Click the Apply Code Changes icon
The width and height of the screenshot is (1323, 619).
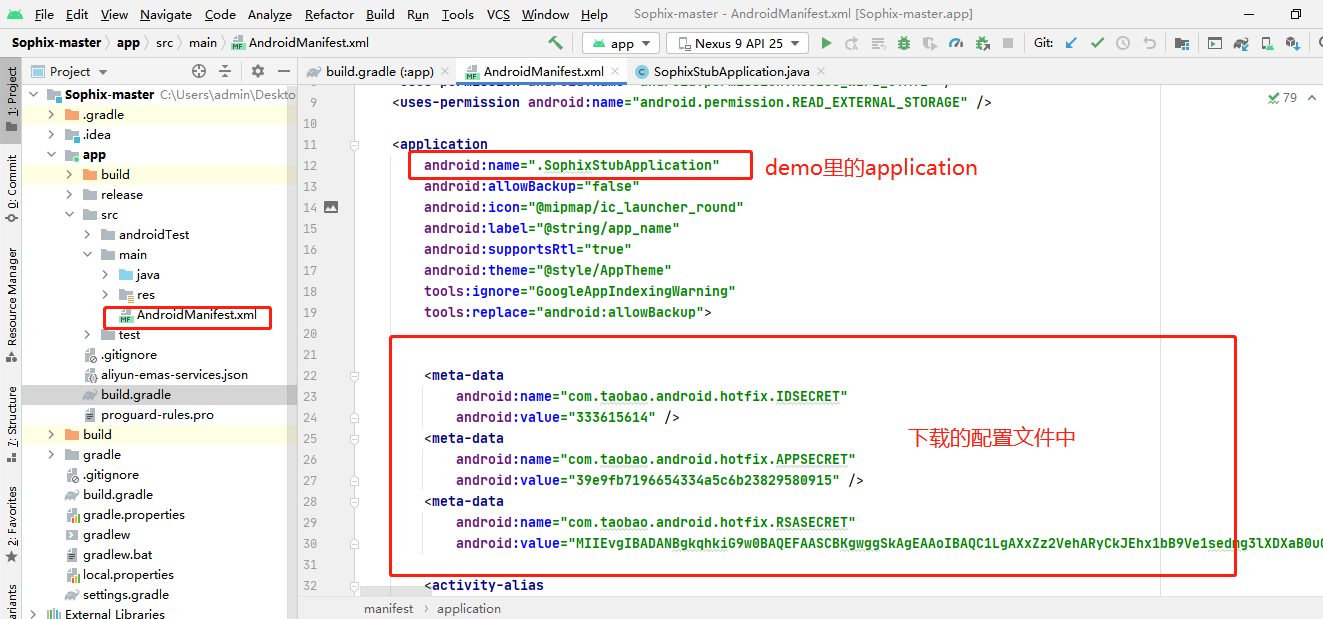[878, 43]
